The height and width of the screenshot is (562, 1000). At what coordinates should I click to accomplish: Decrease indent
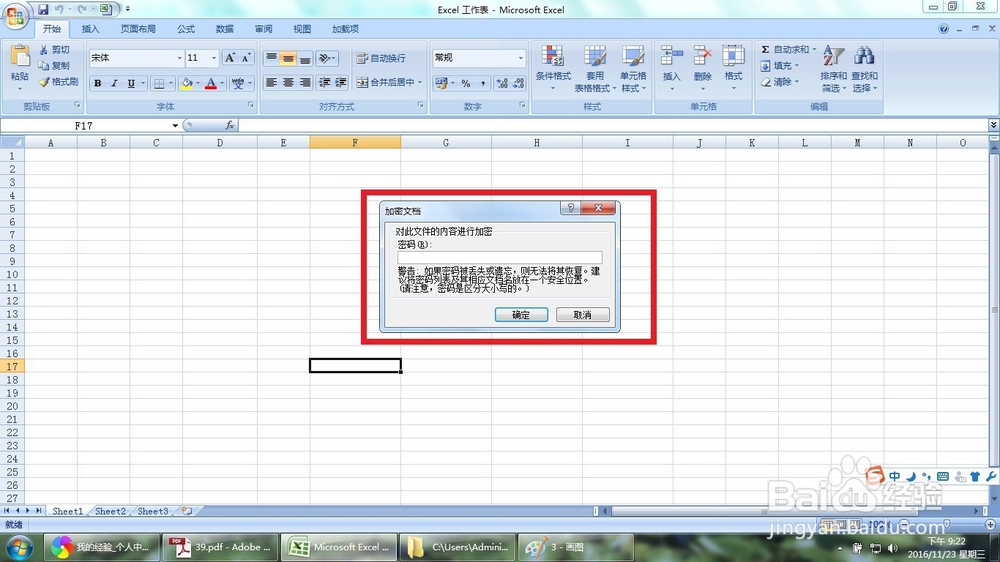point(325,83)
